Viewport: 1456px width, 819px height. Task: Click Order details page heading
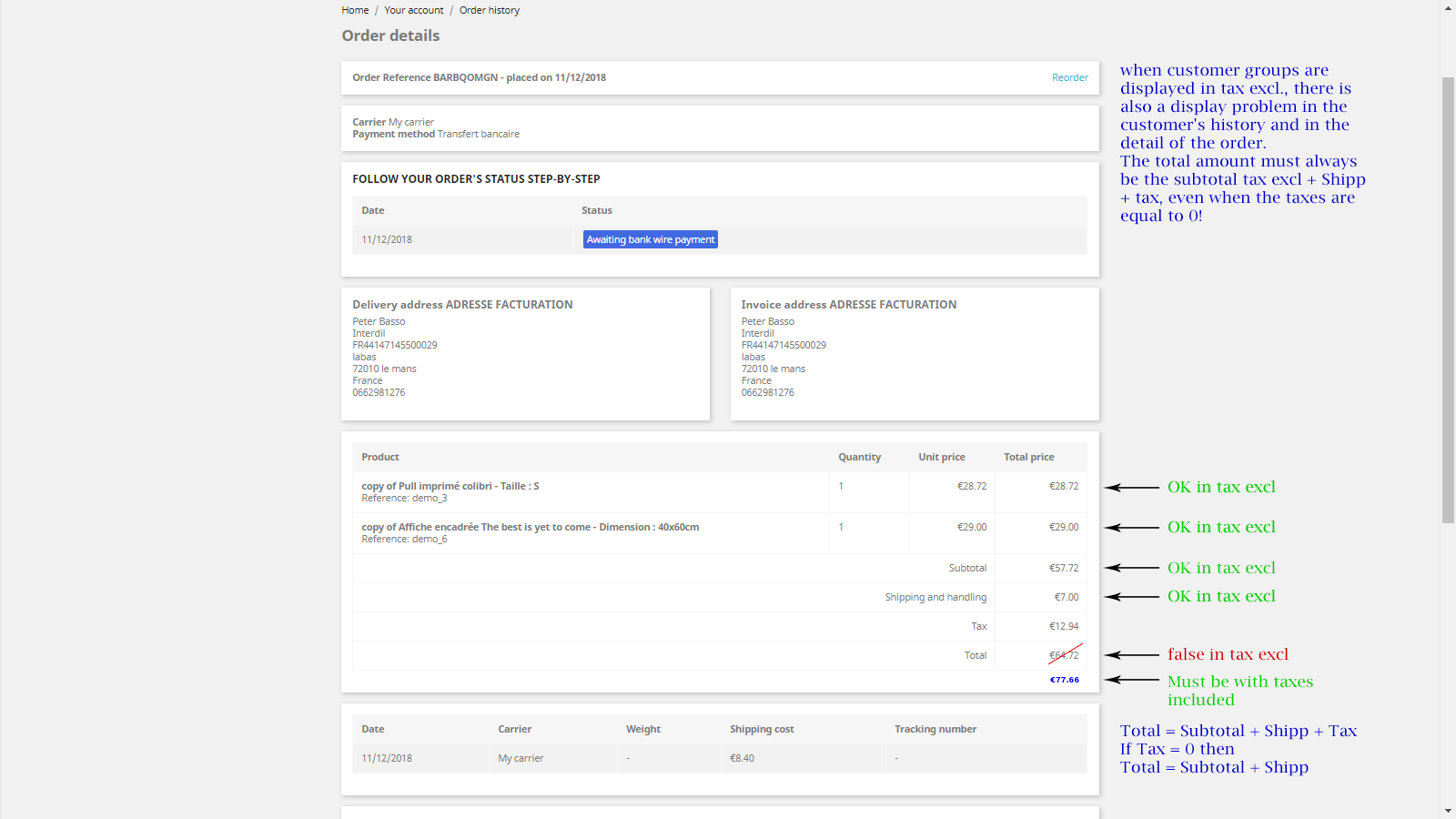click(x=390, y=35)
